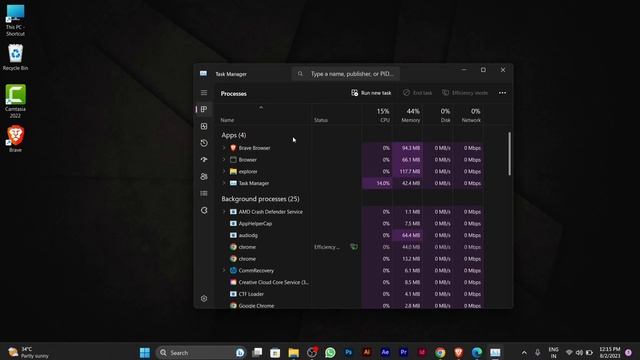The image size is (640, 360).
Task: Open the Windows Start menu
Action: pyautogui.click(x=144, y=353)
